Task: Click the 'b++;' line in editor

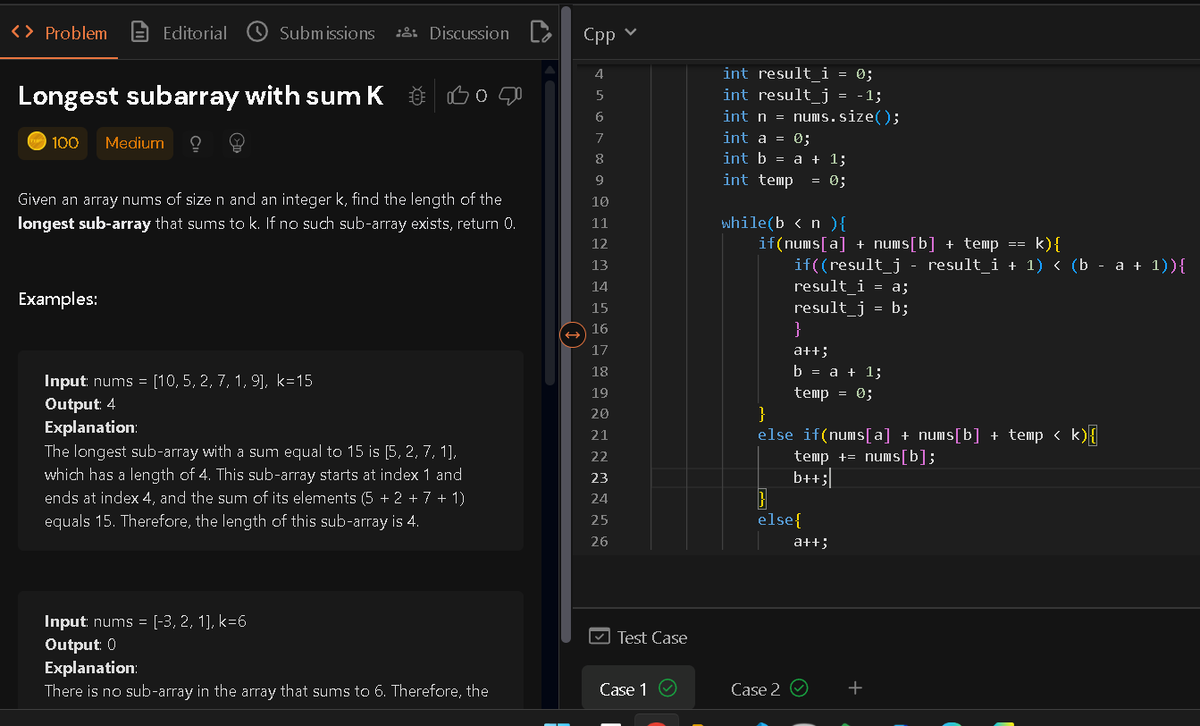Action: click(811, 477)
